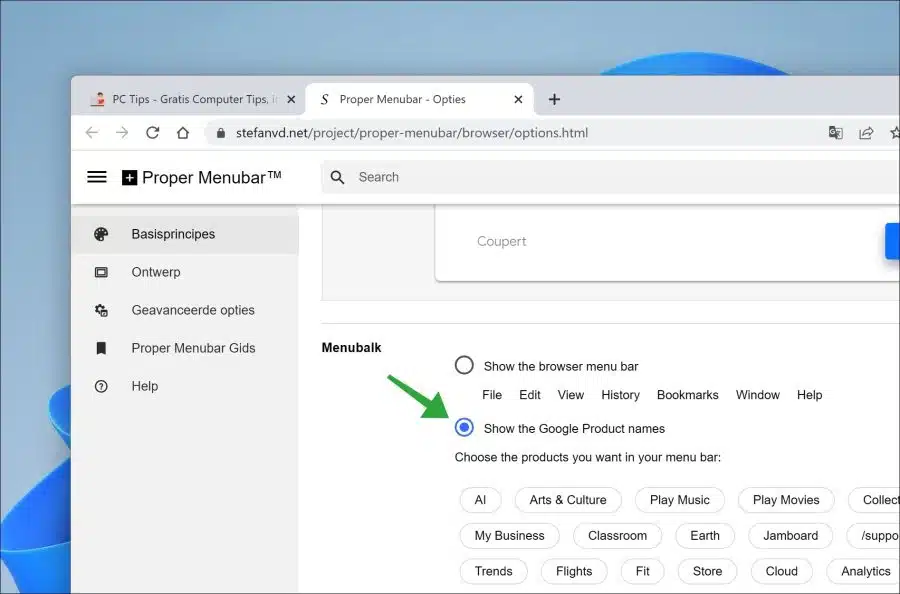Image resolution: width=900 pixels, height=594 pixels.
Task: Close the Proper Menubar - Opties tab
Action: 518,99
